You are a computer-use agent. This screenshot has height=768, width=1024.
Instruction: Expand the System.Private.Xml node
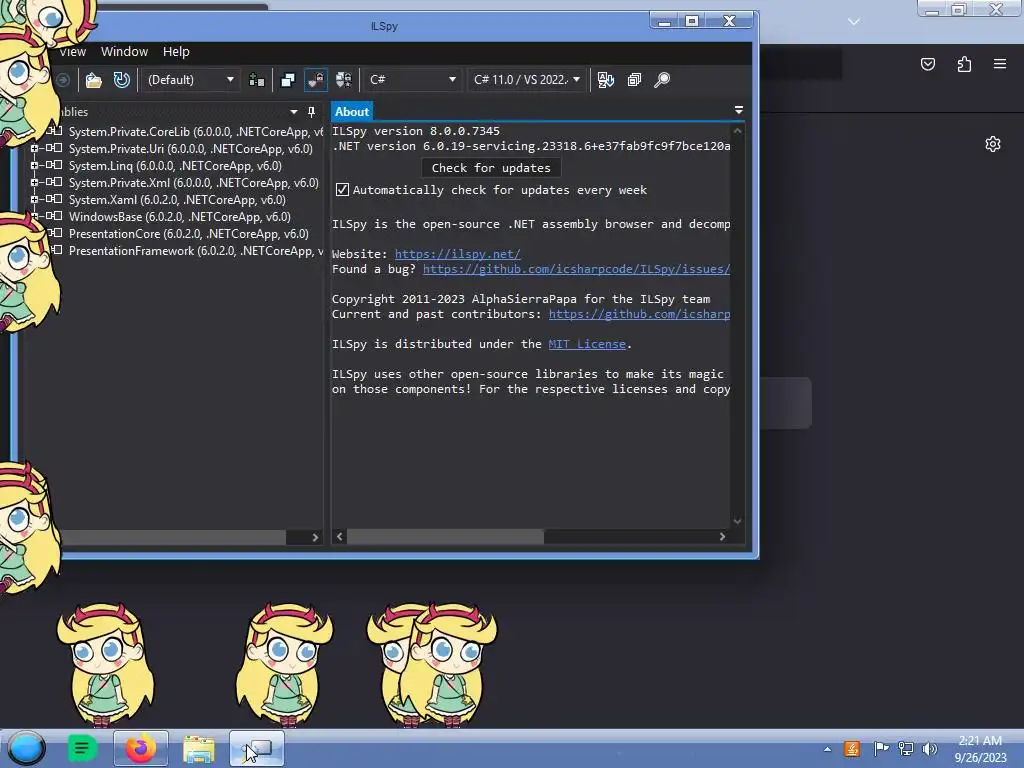pos(34,183)
